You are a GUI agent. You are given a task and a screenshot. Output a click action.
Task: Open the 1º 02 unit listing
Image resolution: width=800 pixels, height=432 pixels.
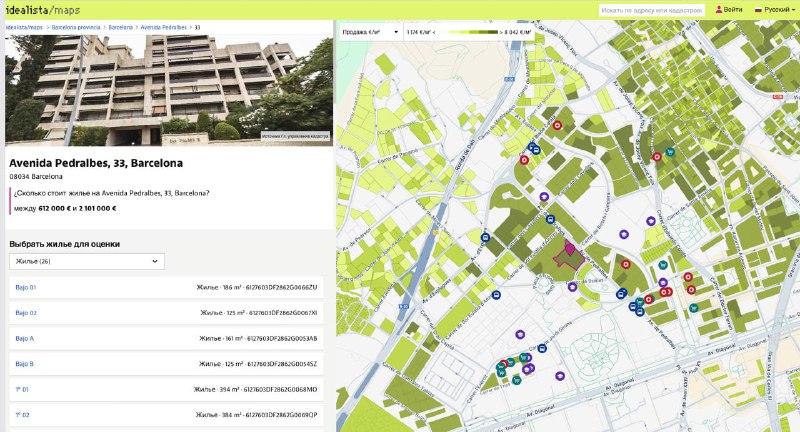pyautogui.click(x=24, y=414)
